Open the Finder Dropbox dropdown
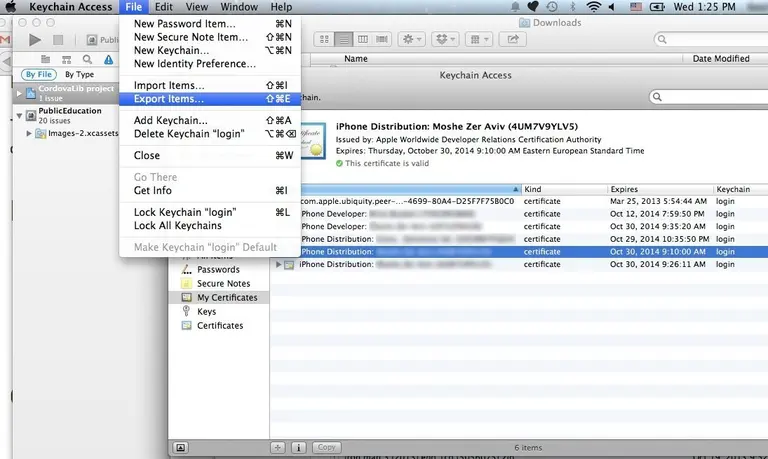 coord(445,39)
